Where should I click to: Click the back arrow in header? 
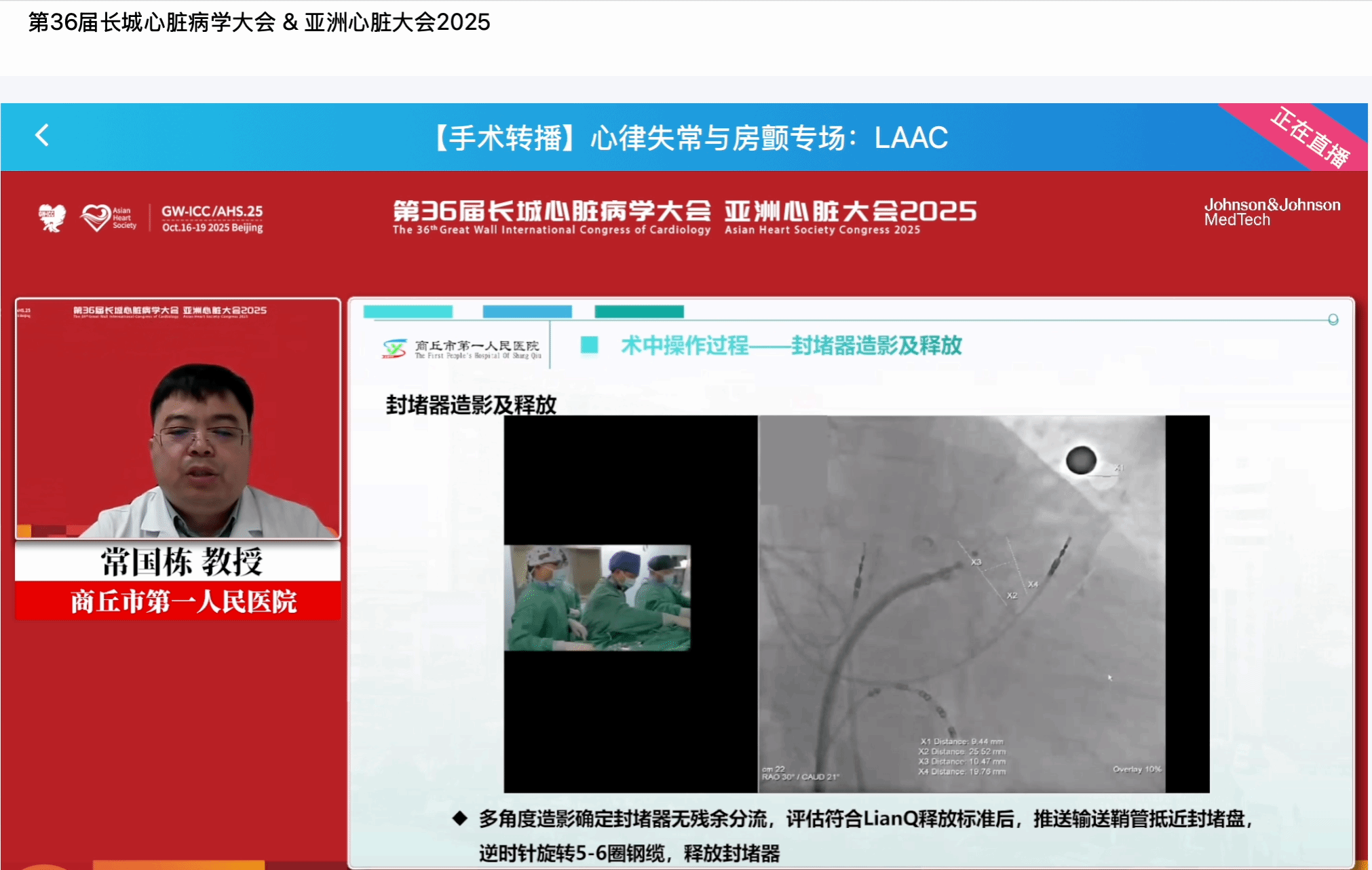(x=42, y=135)
